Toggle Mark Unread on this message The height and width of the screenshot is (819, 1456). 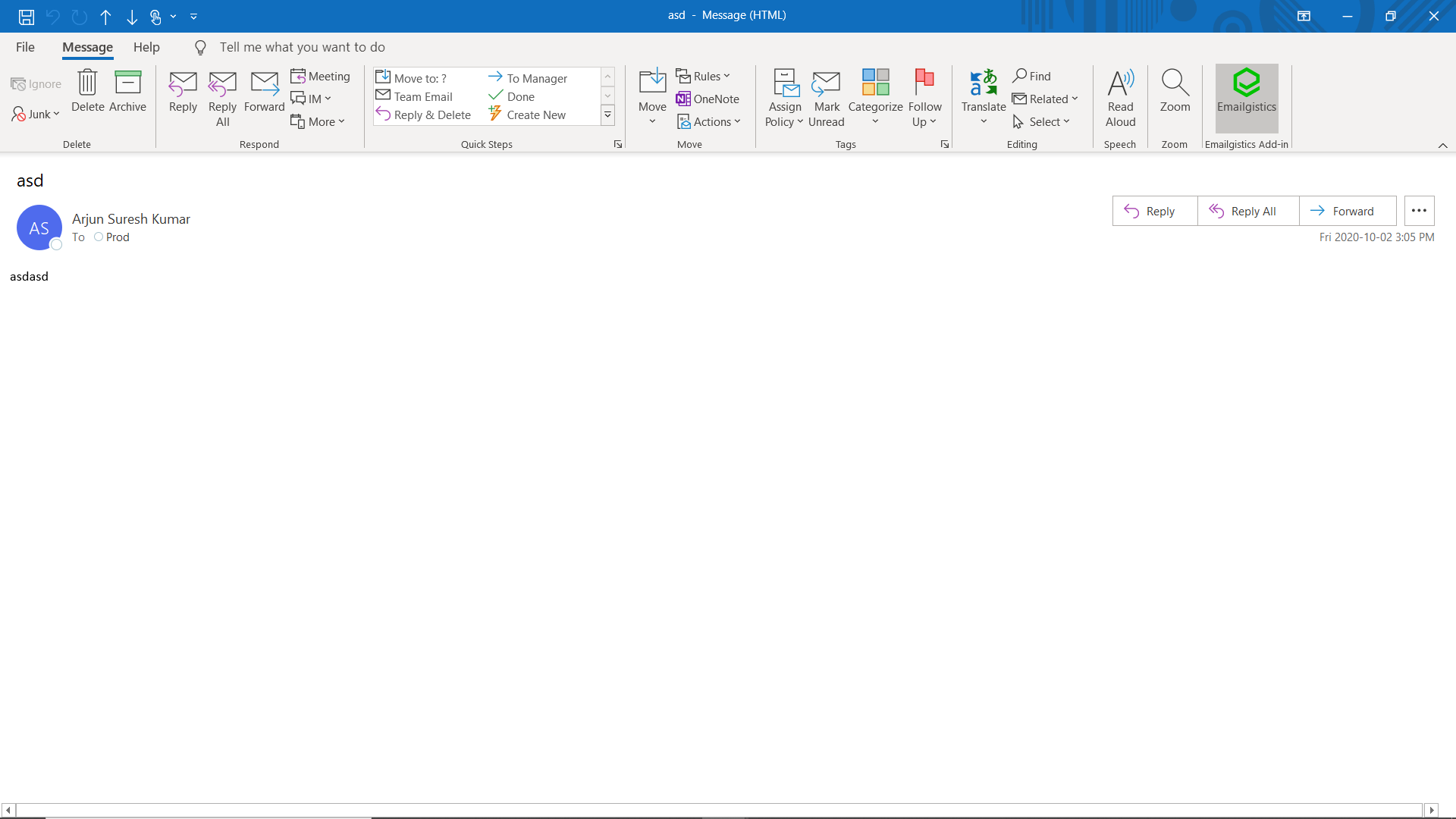[x=826, y=97]
